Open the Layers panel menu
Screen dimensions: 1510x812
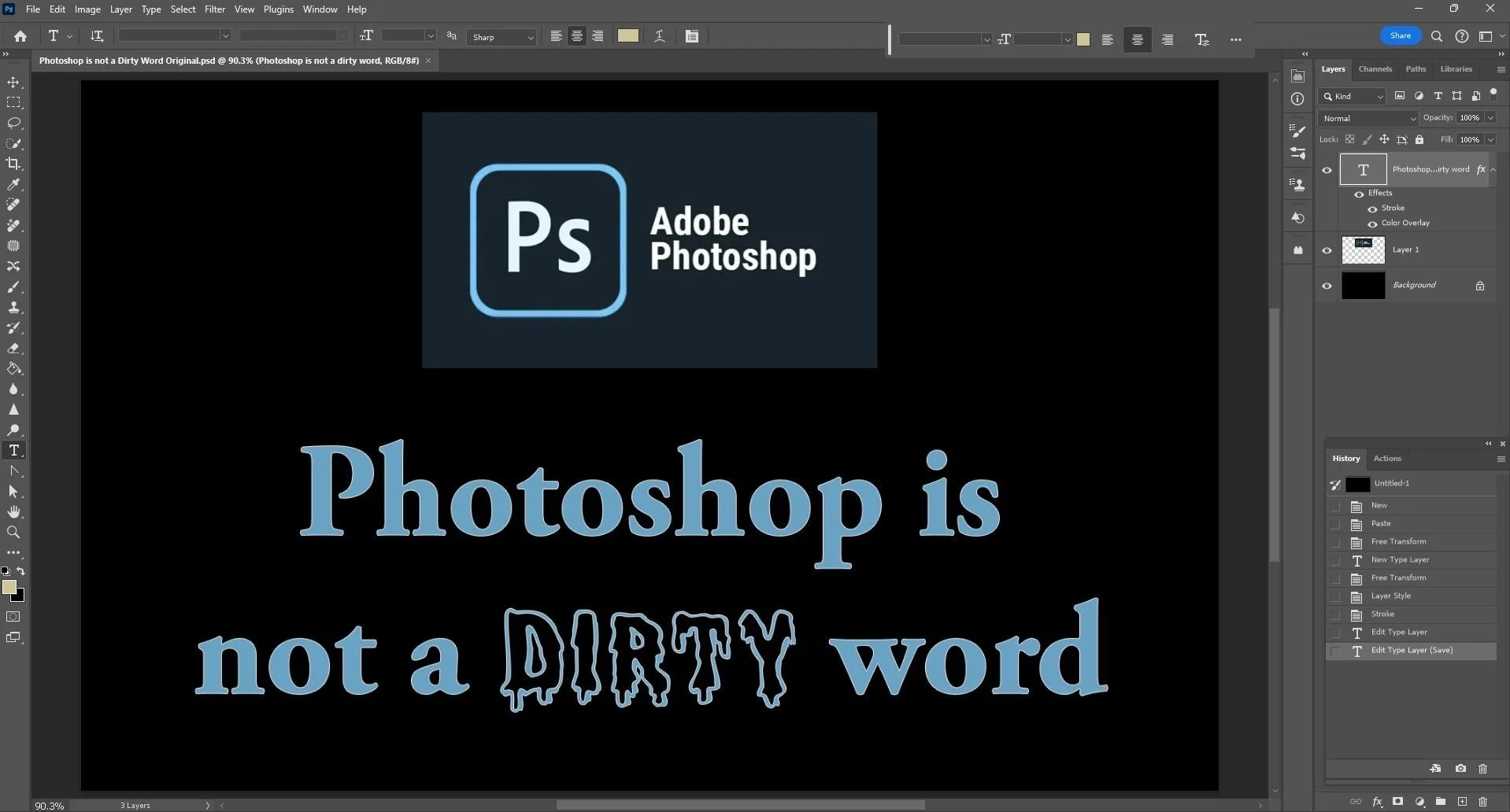(x=1501, y=69)
